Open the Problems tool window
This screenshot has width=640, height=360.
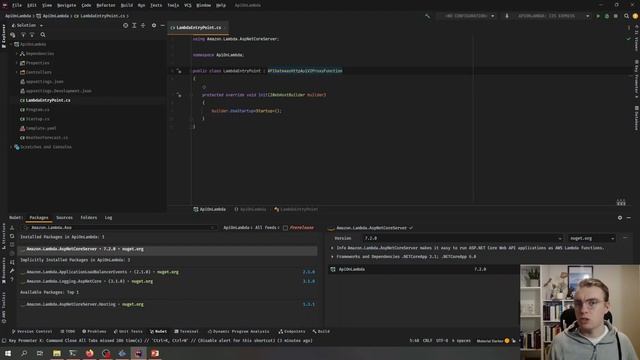click(x=94, y=331)
